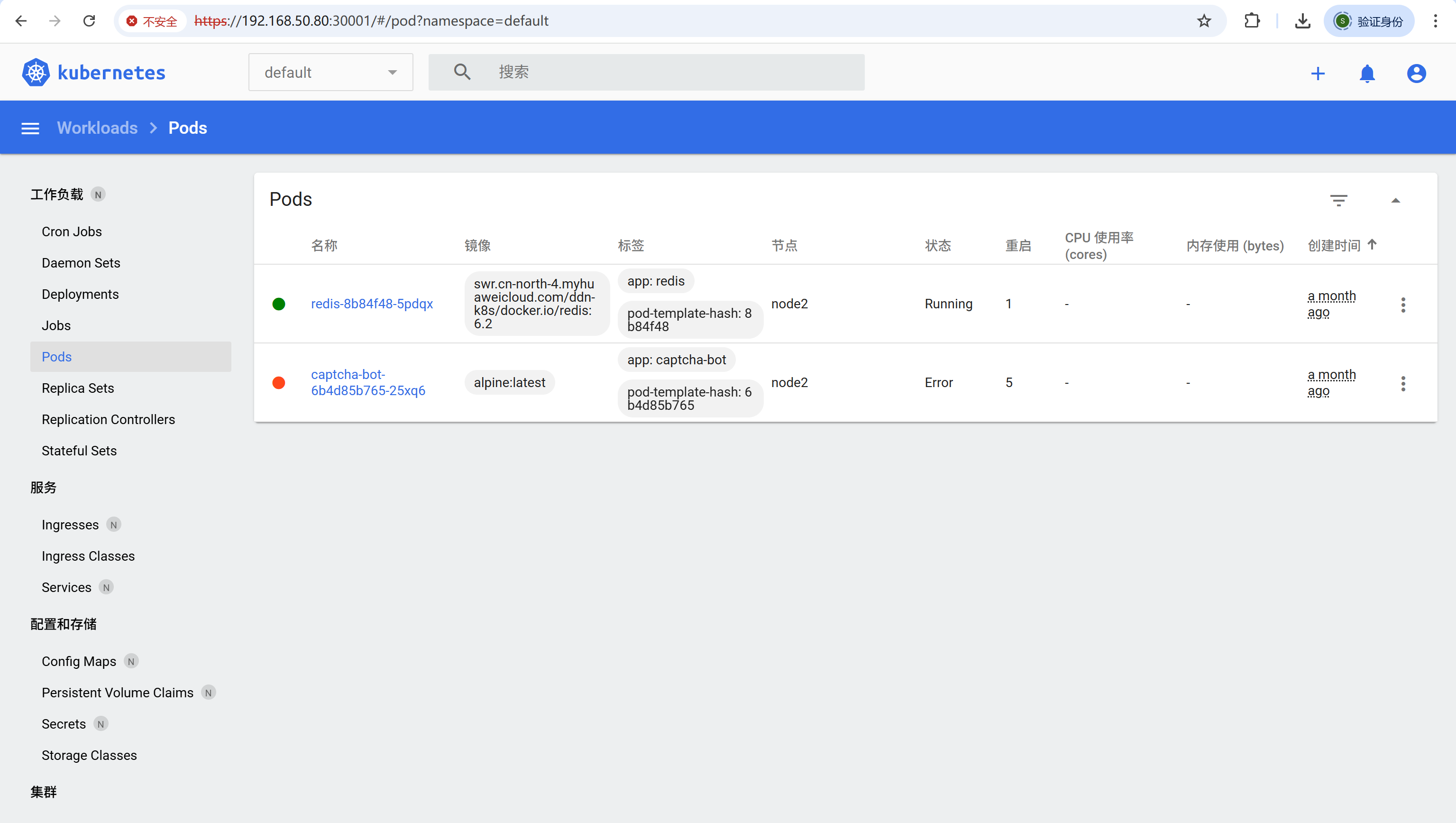Screen dimensions: 1456x823
Task: Open the default namespace dropdown
Action: [x=330, y=73]
